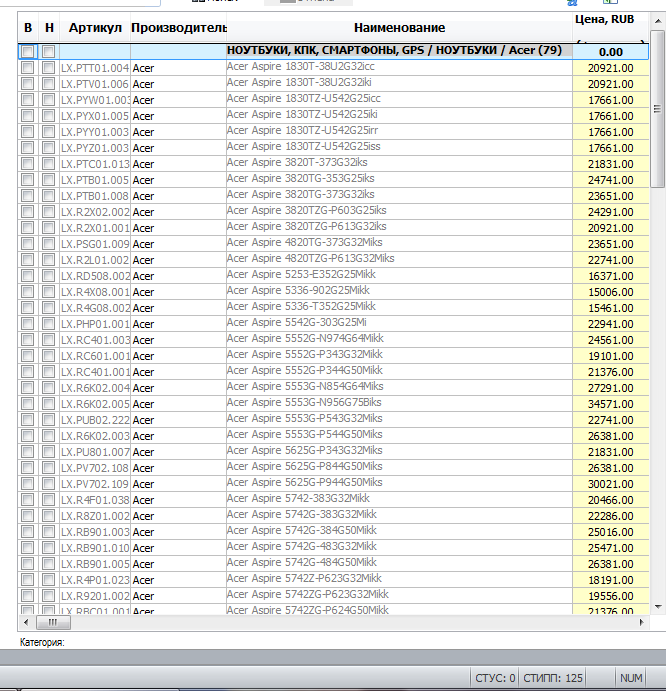Image resolution: width=666 pixels, height=691 pixels.
Task: Click price 27291.00
Action: [610, 388]
